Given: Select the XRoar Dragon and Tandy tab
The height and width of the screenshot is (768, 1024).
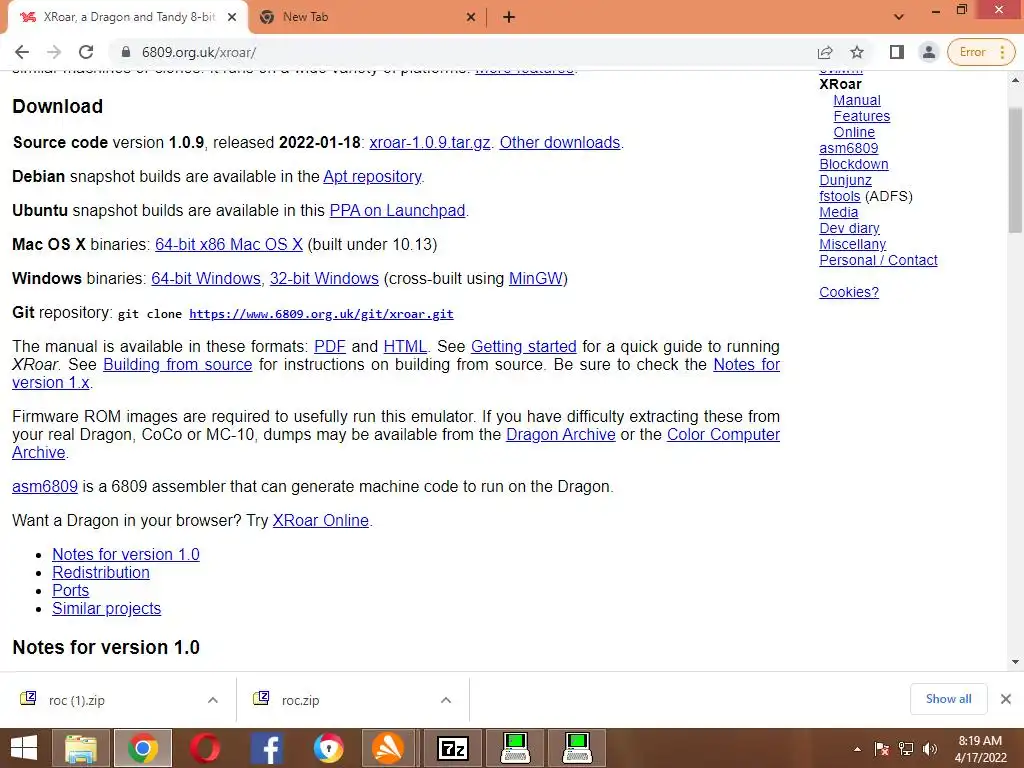Looking at the screenshot, I should (x=127, y=17).
